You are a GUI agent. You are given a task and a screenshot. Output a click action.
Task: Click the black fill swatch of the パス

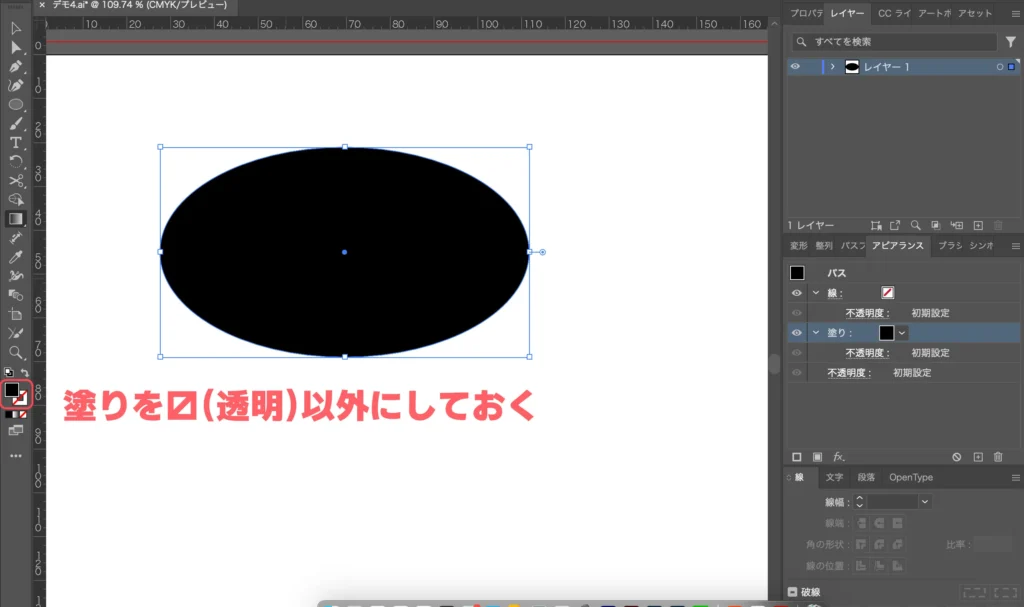[797, 272]
